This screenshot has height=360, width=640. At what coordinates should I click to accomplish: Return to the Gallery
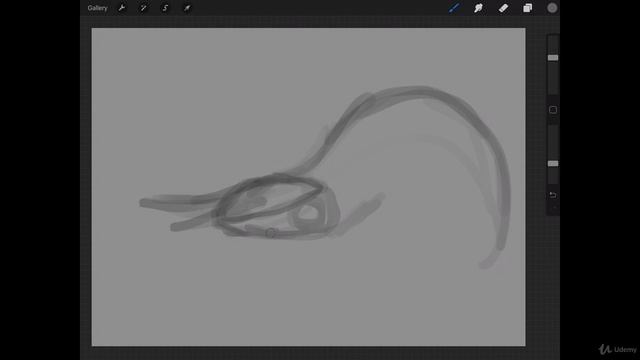pyautogui.click(x=97, y=8)
